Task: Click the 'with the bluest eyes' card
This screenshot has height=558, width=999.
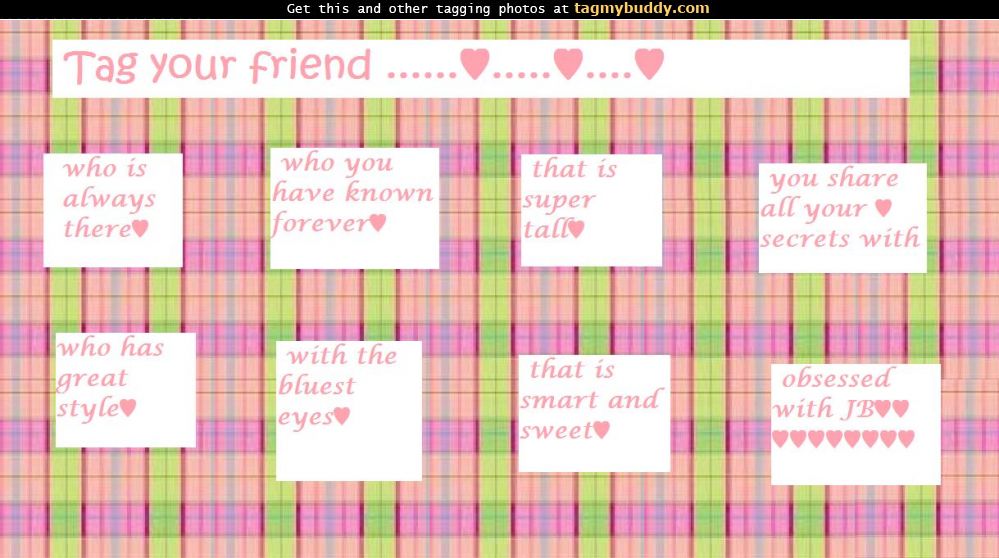Action: [x=349, y=411]
